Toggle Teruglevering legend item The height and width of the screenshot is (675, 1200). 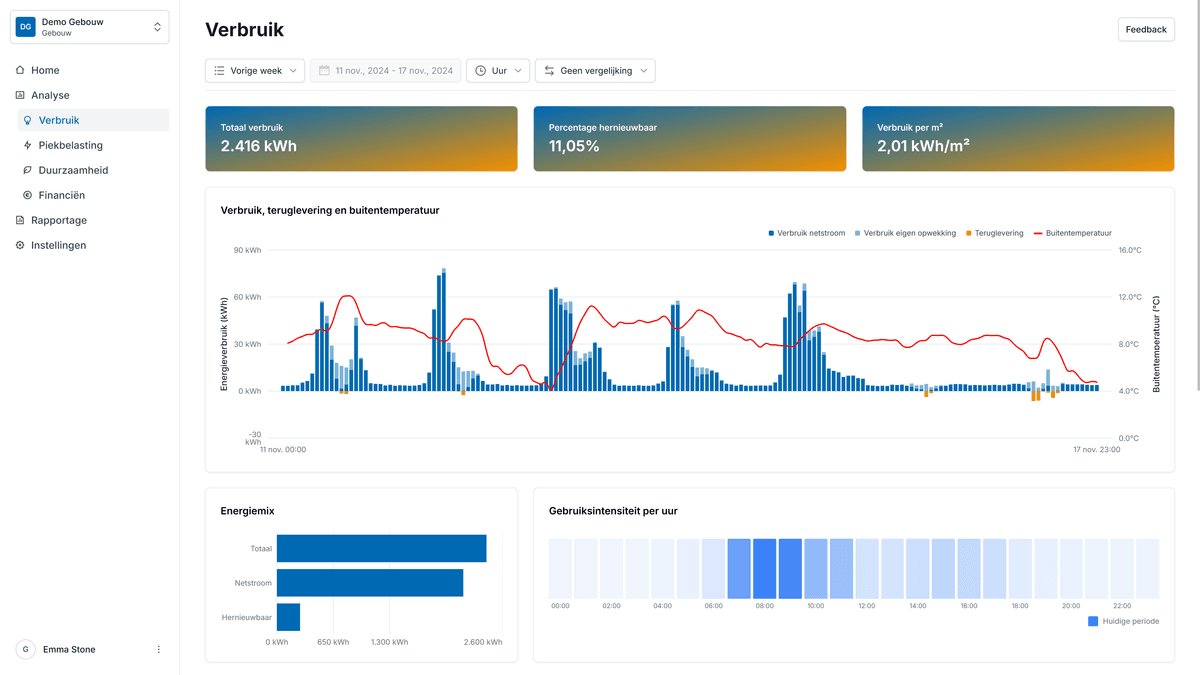[x=994, y=233]
